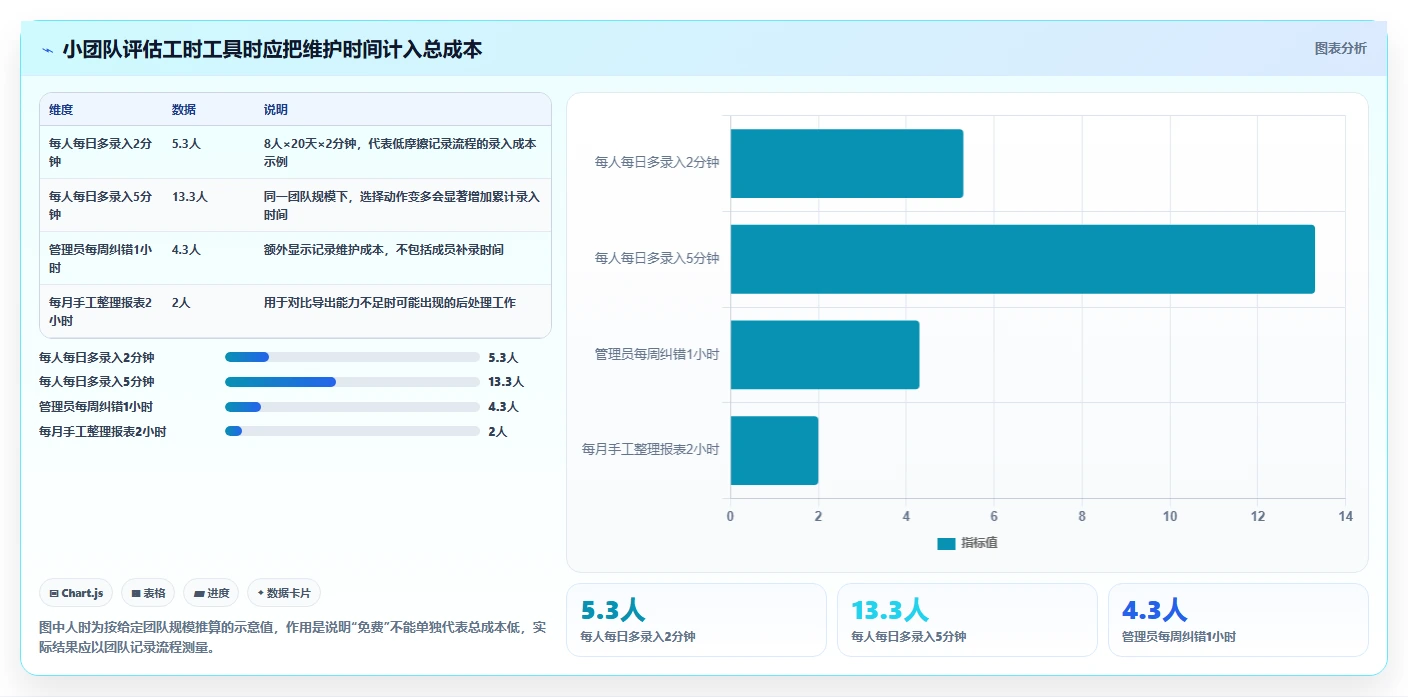Click the x-axis tick 6
Image resolution: width=1408 pixels, height=697 pixels.
[994, 516]
